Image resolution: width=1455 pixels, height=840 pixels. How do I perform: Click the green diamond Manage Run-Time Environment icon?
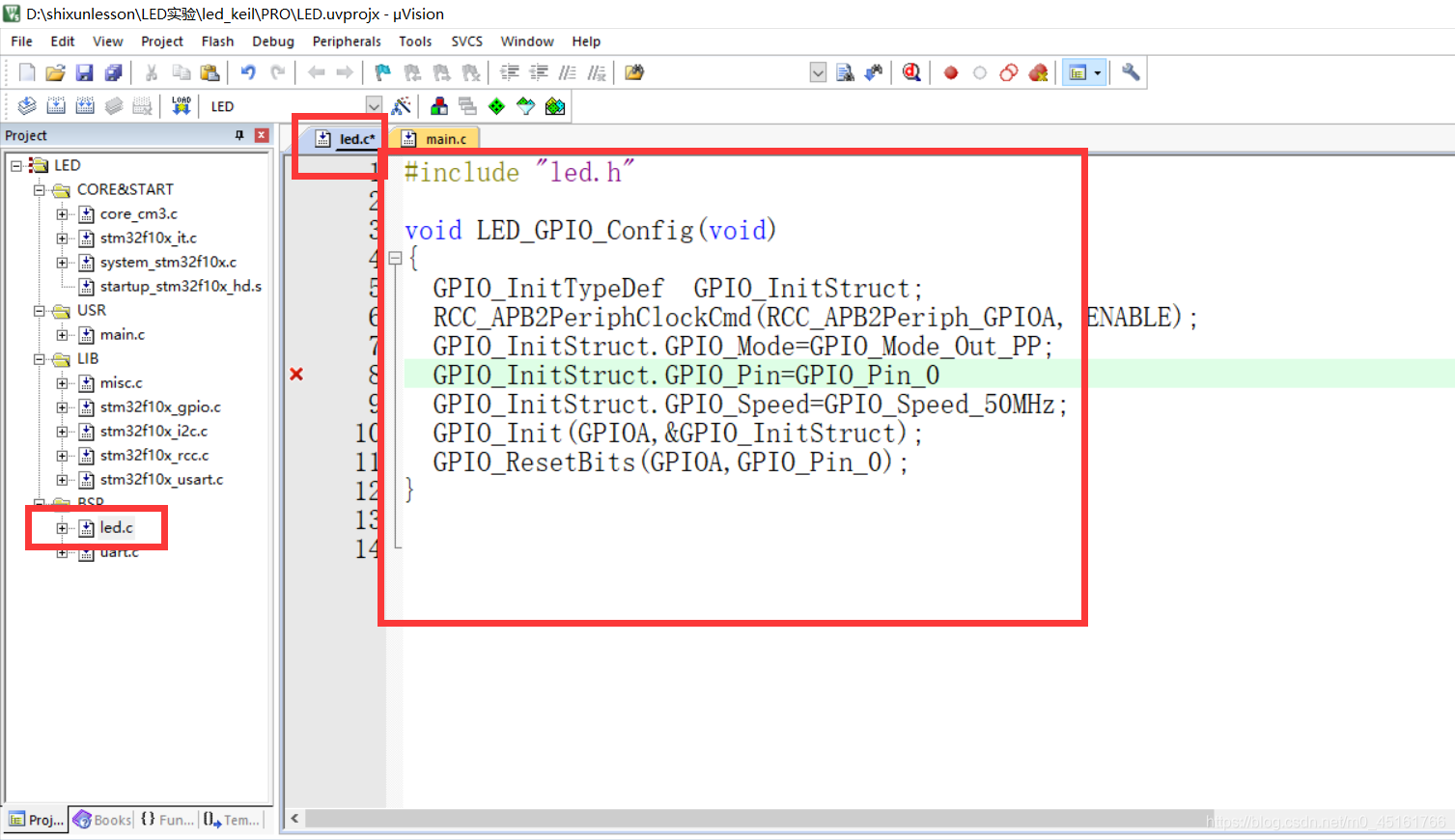[496, 106]
